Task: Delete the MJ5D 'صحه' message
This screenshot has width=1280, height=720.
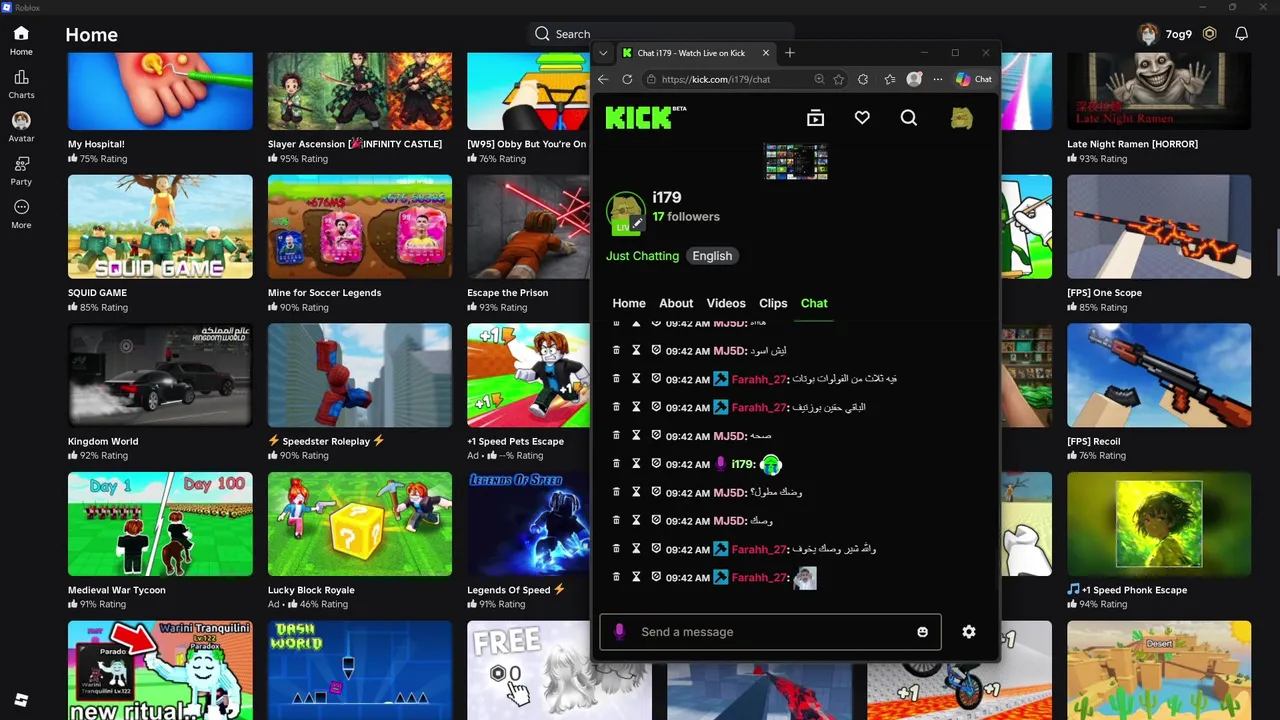Action: 616,436
